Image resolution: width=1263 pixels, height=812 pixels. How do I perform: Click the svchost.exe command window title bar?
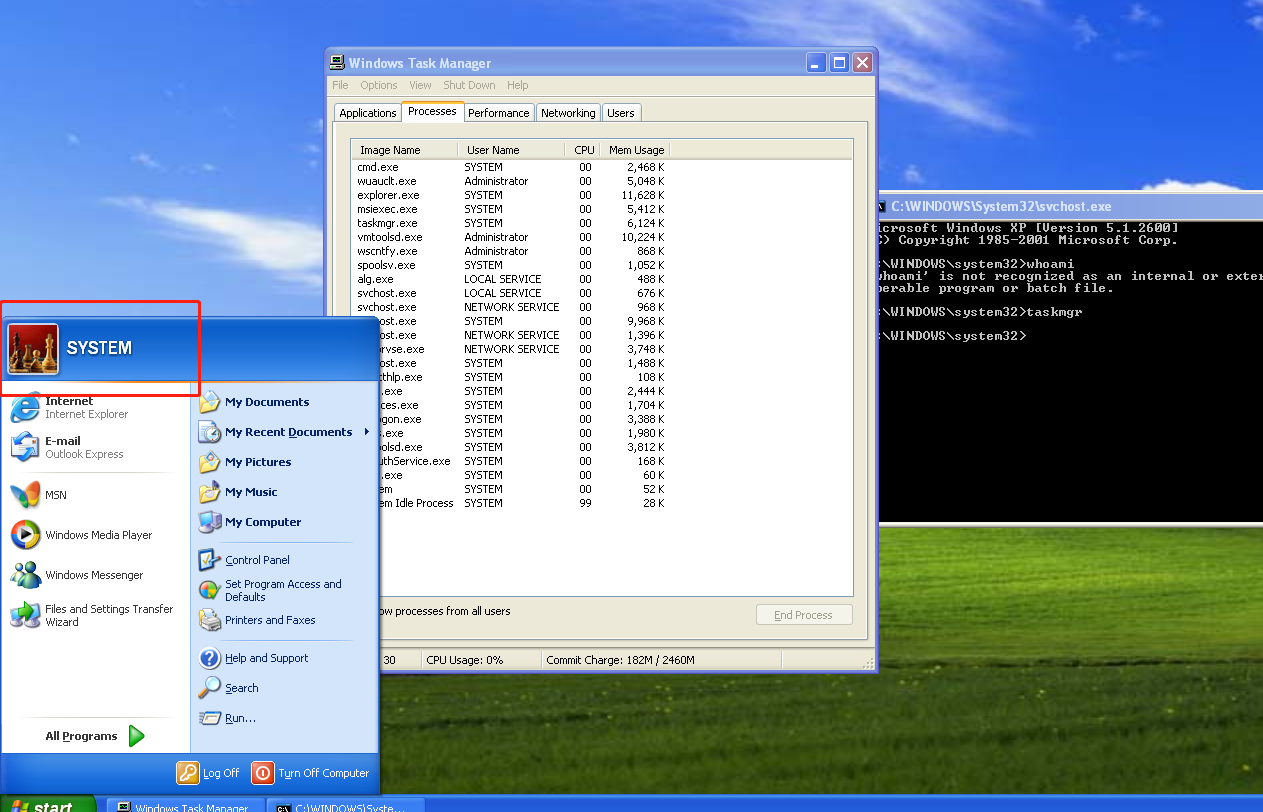pos(1070,206)
